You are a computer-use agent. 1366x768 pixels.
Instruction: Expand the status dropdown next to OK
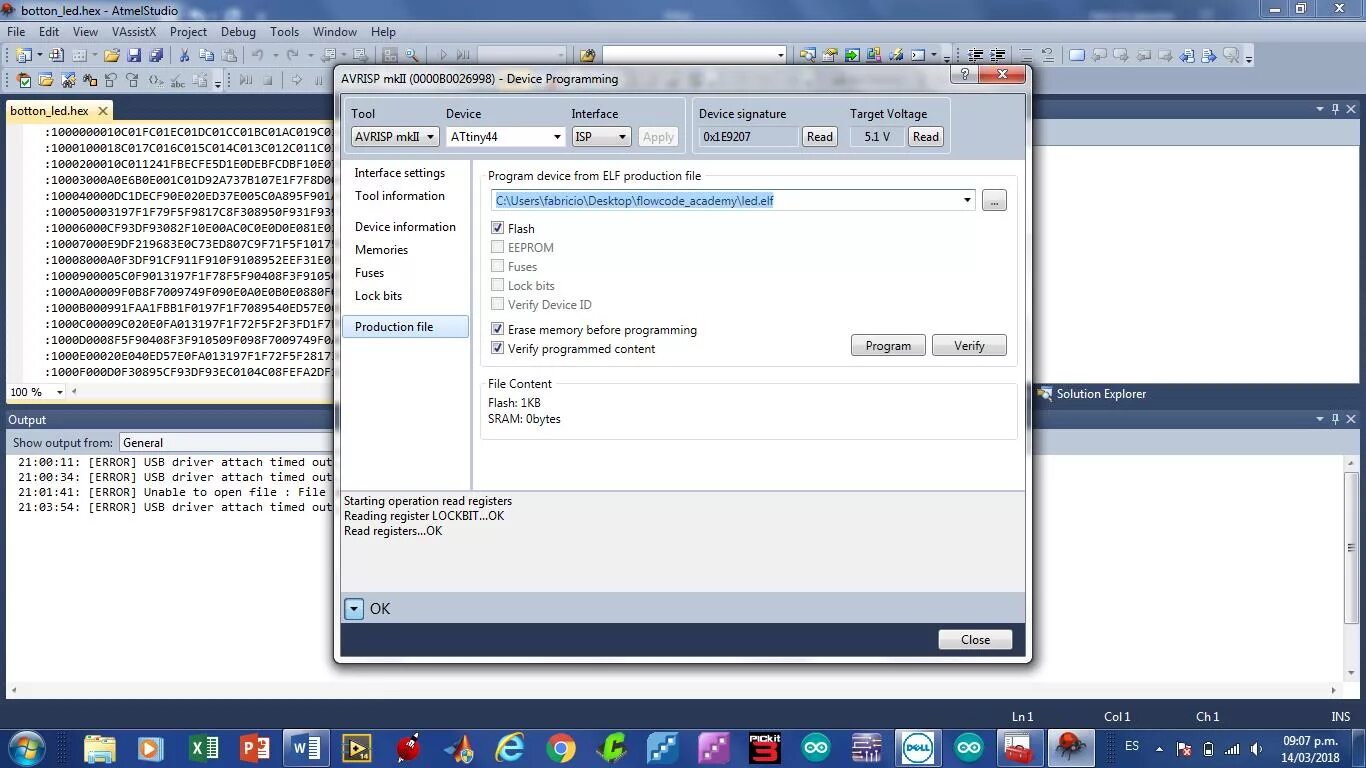point(354,608)
